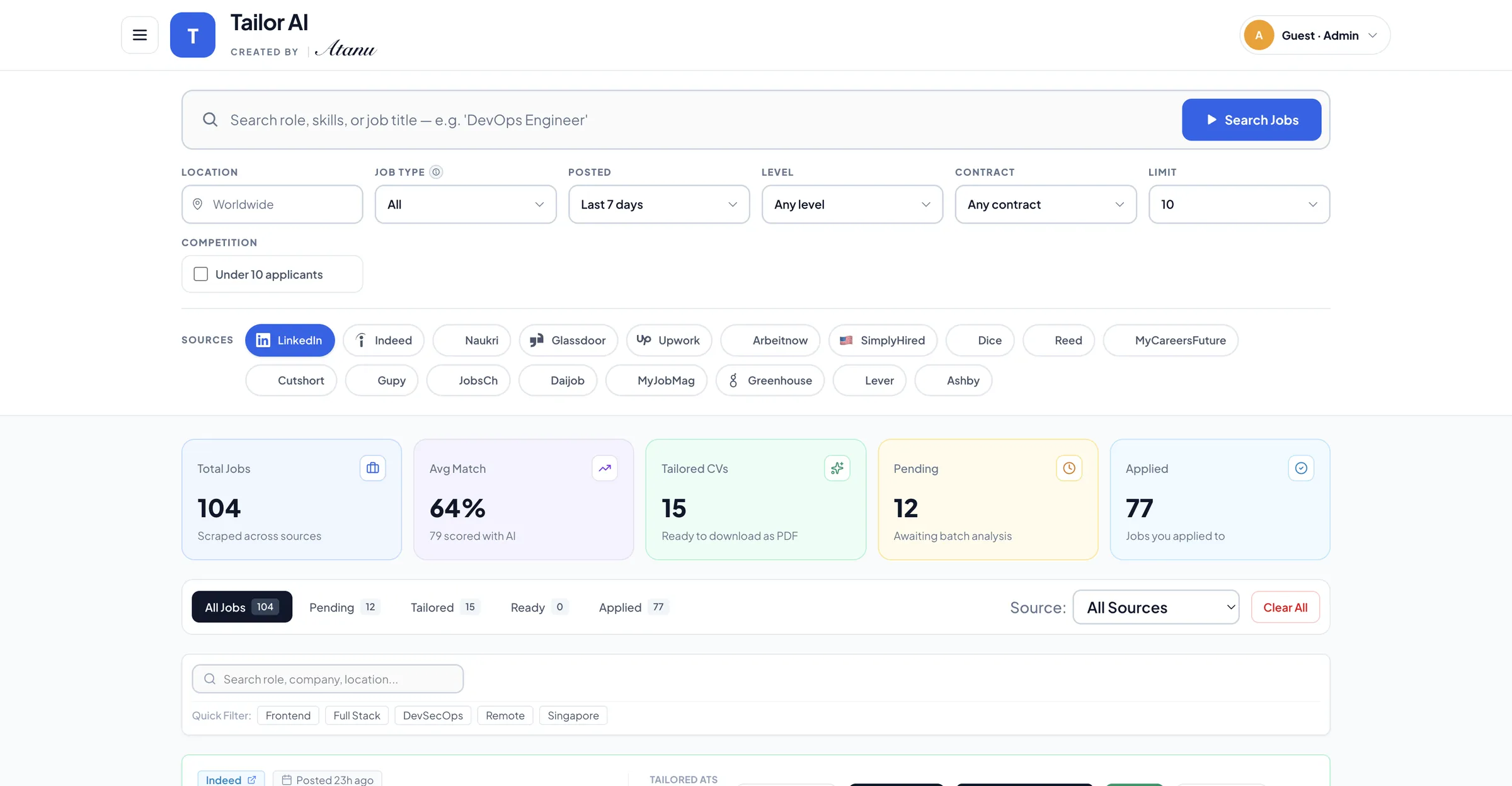Switch to the Pending tab
The height and width of the screenshot is (786, 1512).
pyautogui.click(x=344, y=607)
